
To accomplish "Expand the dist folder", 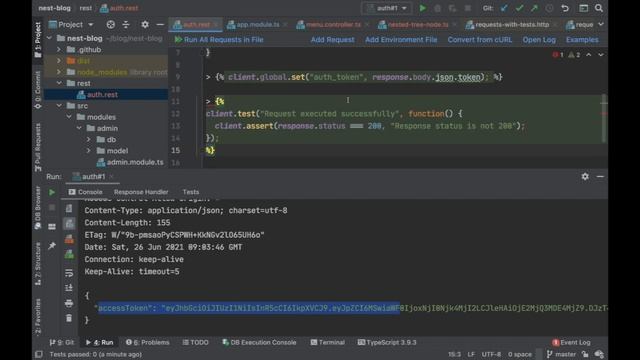I will pyautogui.click(x=59, y=61).
